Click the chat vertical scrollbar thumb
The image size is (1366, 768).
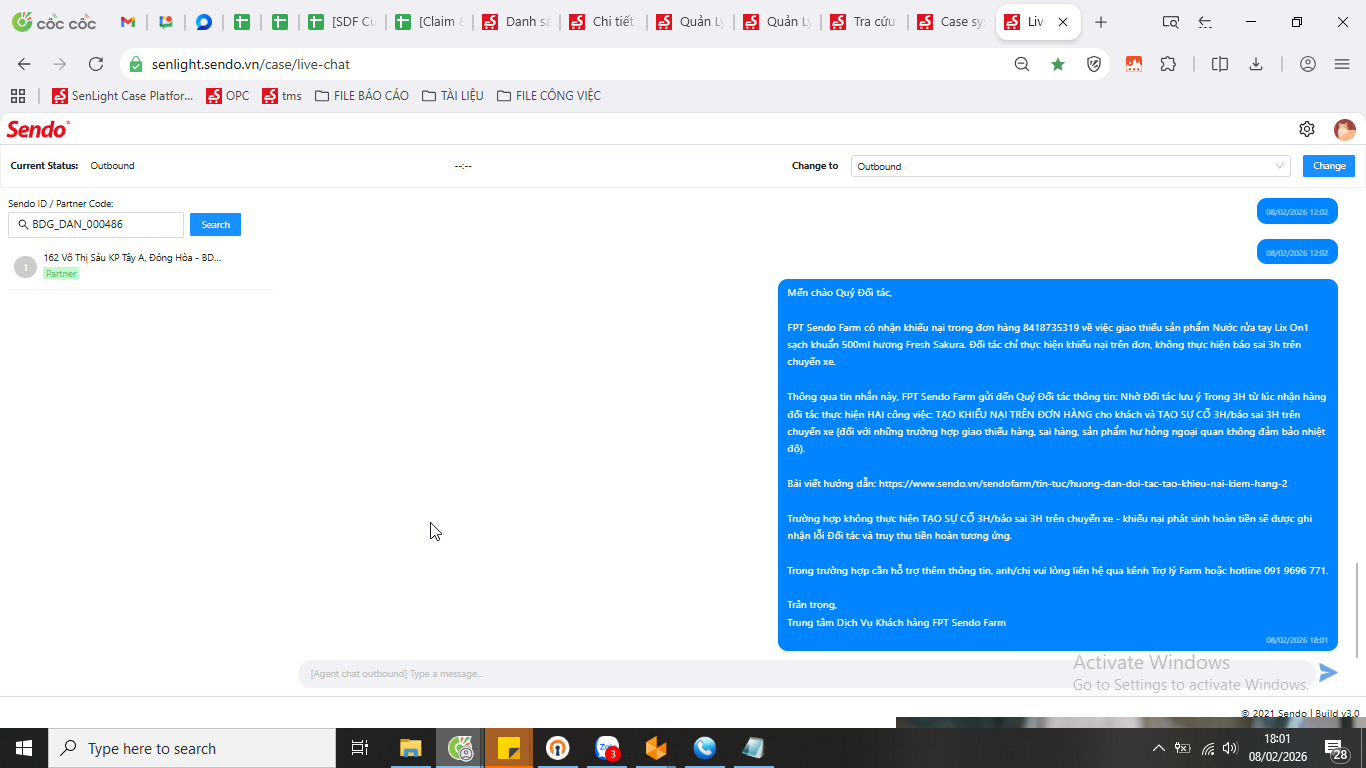coord(1357,609)
